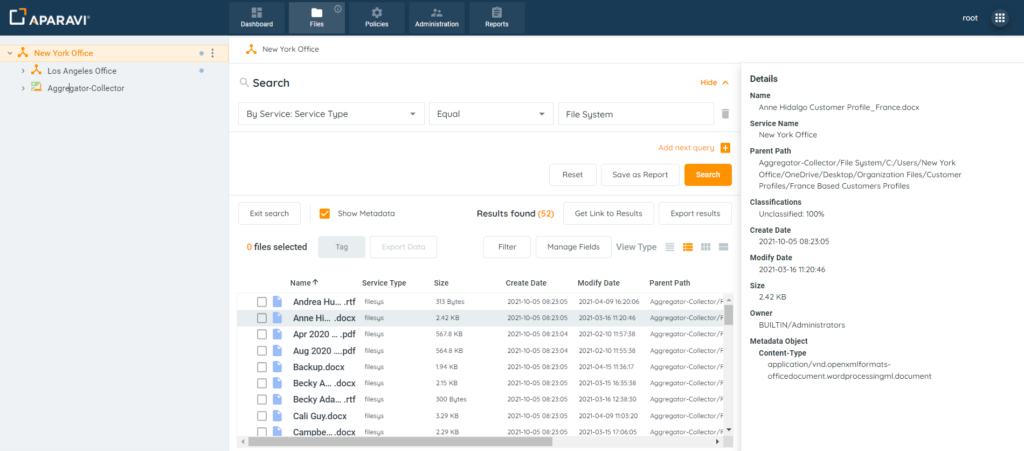This screenshot has width=1024, height=451.
Task: Select checkbox for Cali Guy.docx
Action: tap(262, 416)
